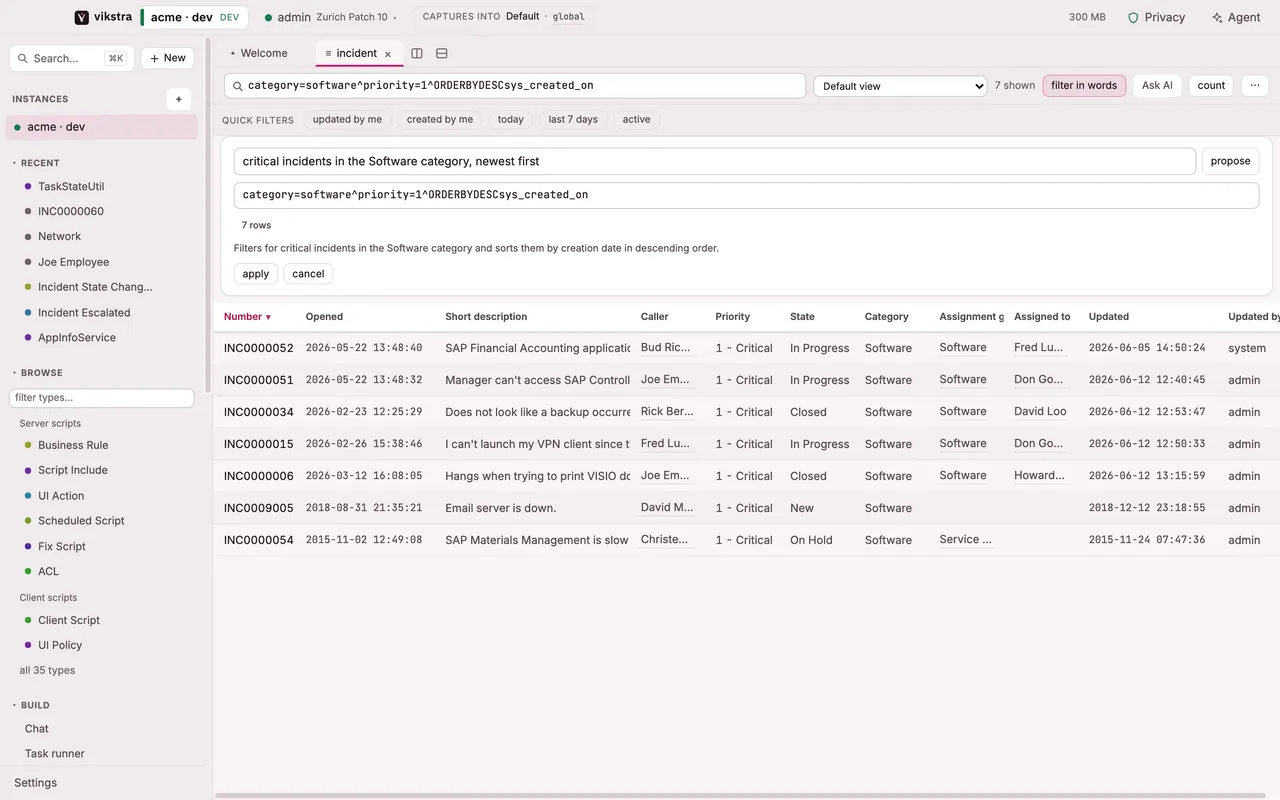Viewport: 1280px width, 800px height.
Task: Open the CAPTURES INTO Default global selector
Action: pos(503,17)
